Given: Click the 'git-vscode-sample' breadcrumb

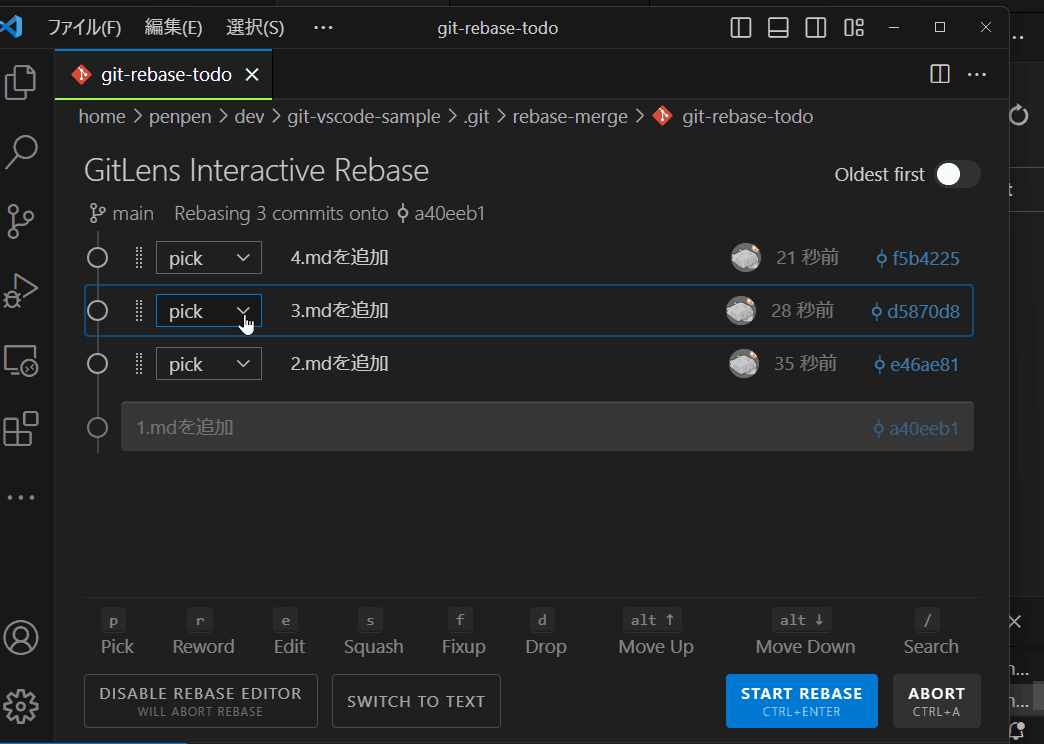Looking at the screenshot, I should click(x=364, y=117).
